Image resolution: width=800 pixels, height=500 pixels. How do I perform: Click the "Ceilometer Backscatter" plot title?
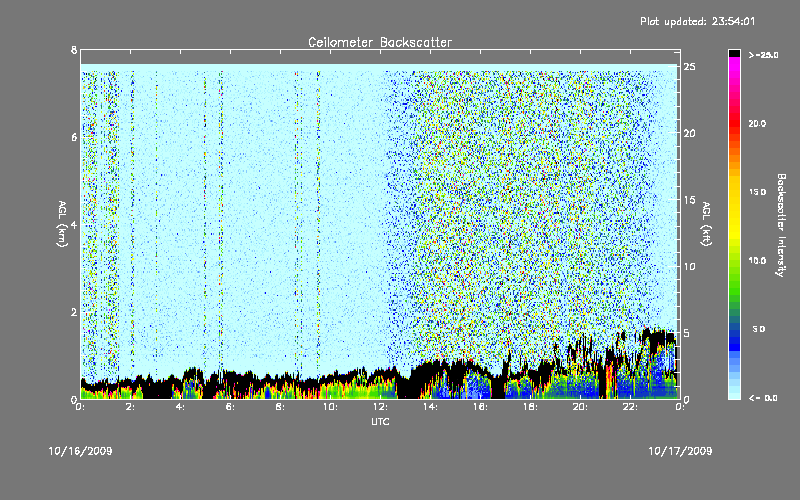point(380,42)
